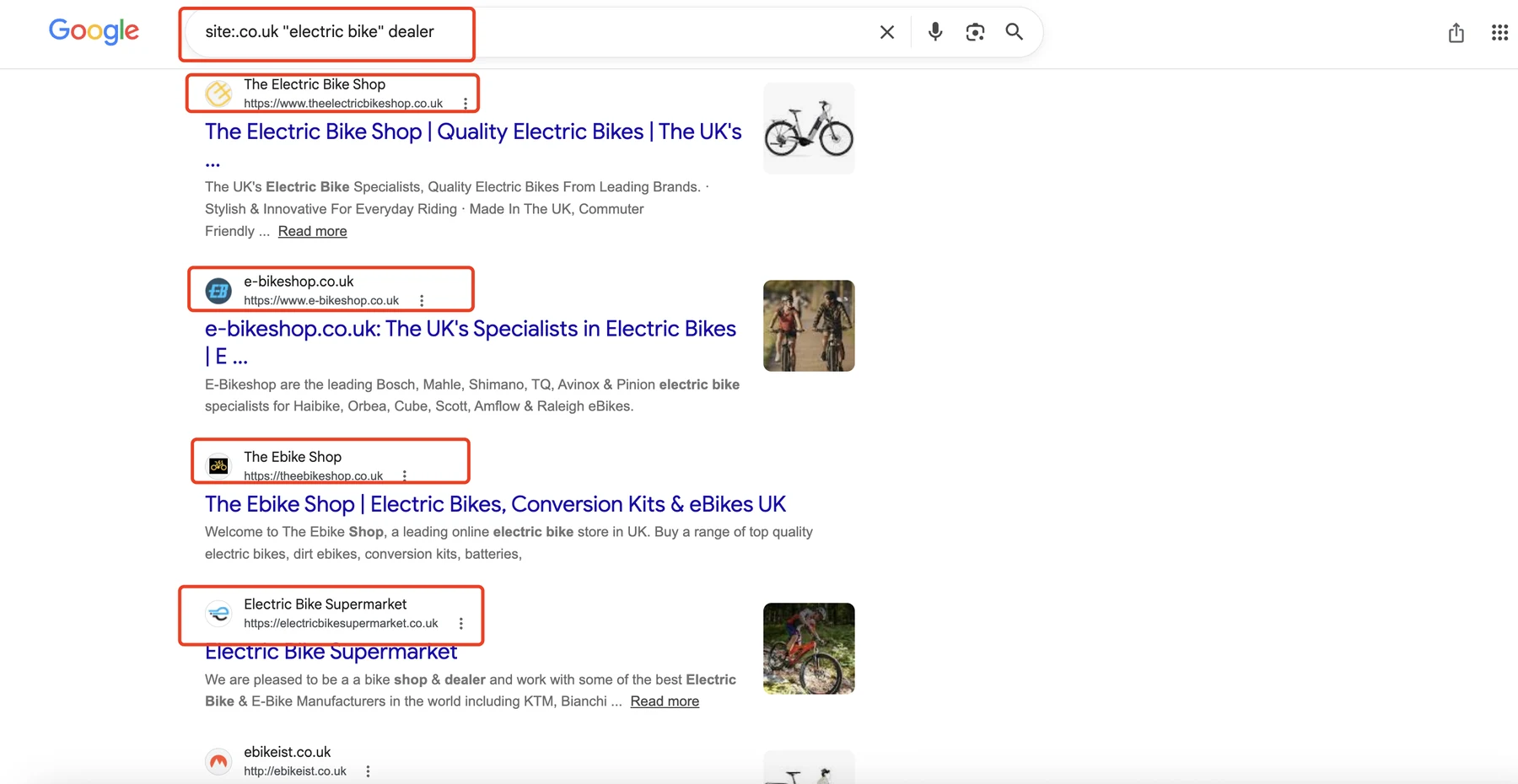Open the Google apps grid
1518x784 pixels.
(x=1499, y=33)
